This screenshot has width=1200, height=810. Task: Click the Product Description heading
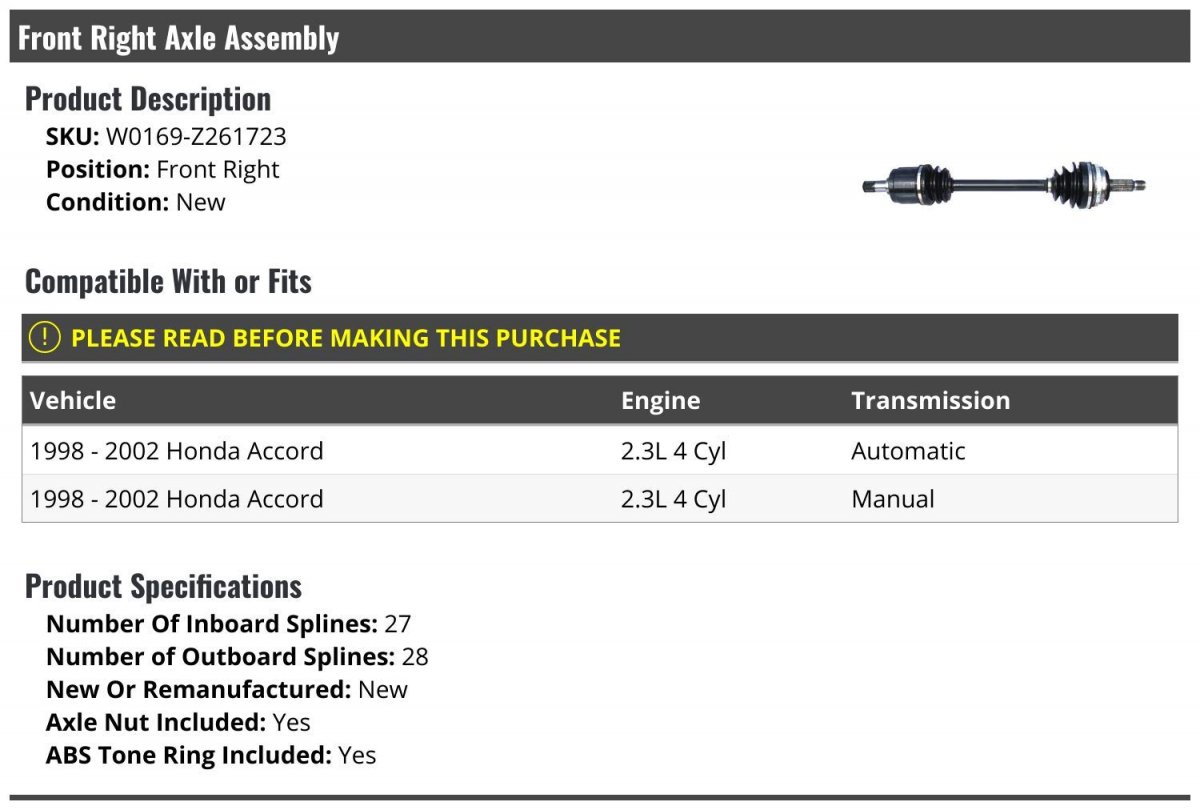coord(148,99)
